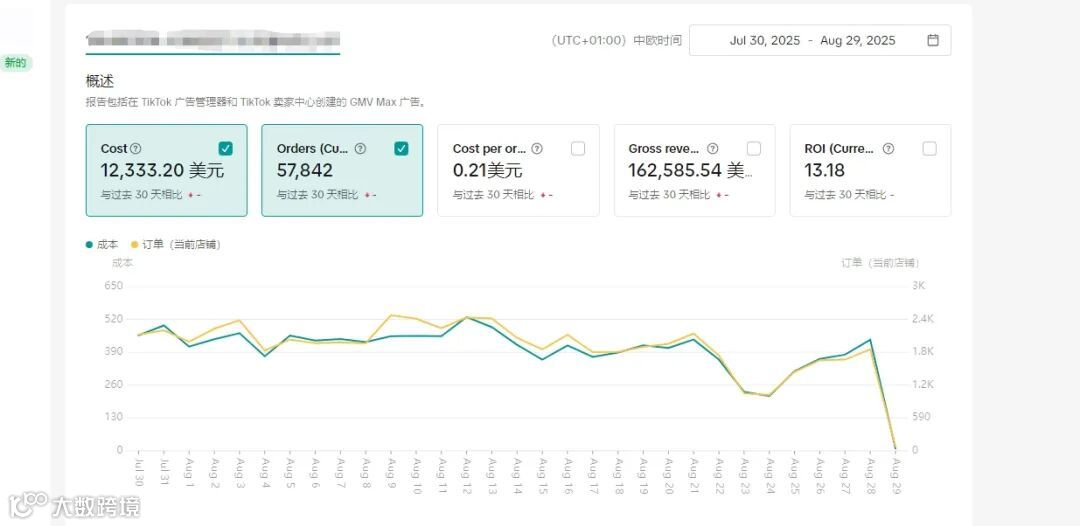This screenshot has height=526, width=1080.
Task: Click the Gross revenue help icon
Action: point(713,149)
